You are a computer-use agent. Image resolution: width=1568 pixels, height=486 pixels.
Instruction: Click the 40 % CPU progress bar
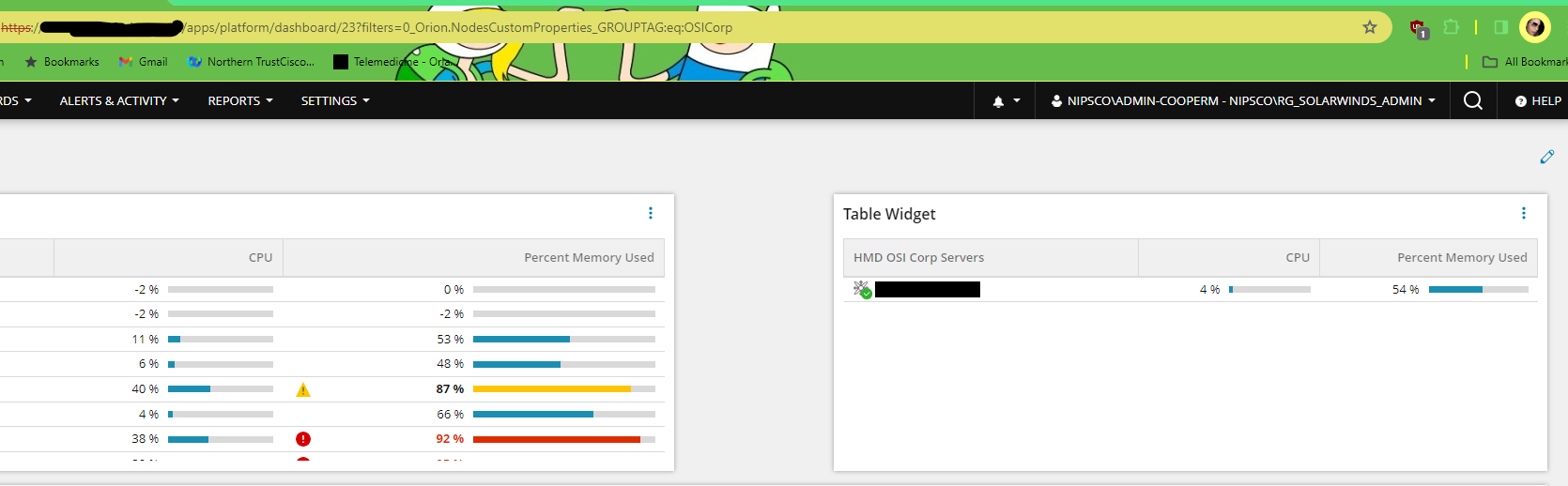click(x=221, y=388)
